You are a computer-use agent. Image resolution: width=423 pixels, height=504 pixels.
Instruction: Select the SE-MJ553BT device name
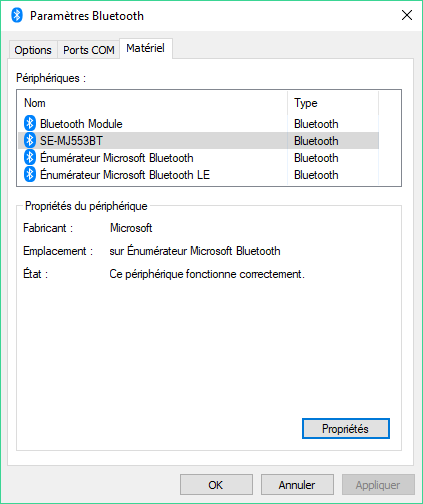click(x=71, y=141)
